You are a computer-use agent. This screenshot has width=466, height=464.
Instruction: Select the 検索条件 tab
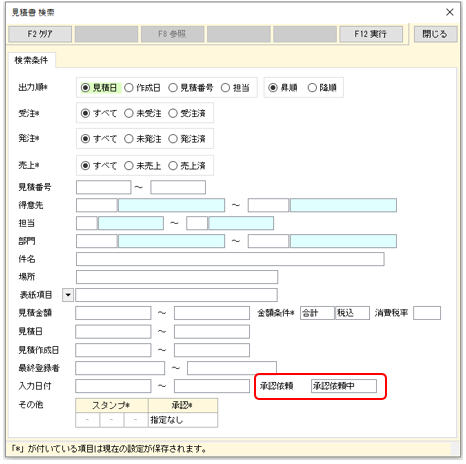tap(31, 60)
